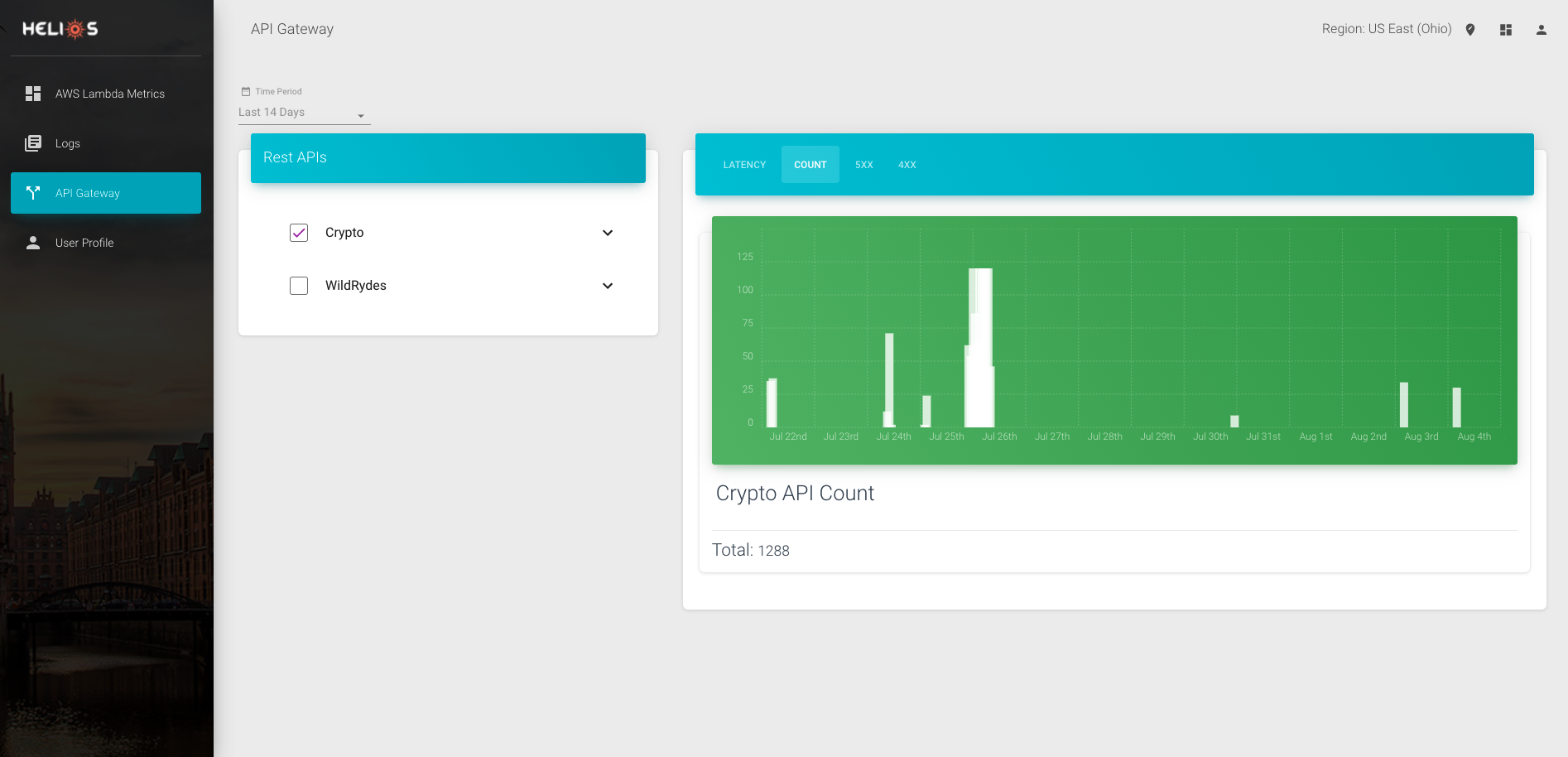
Task: Open AWS Lambda Metrics page
Action: pyautogui.click(x=106, y=94)
